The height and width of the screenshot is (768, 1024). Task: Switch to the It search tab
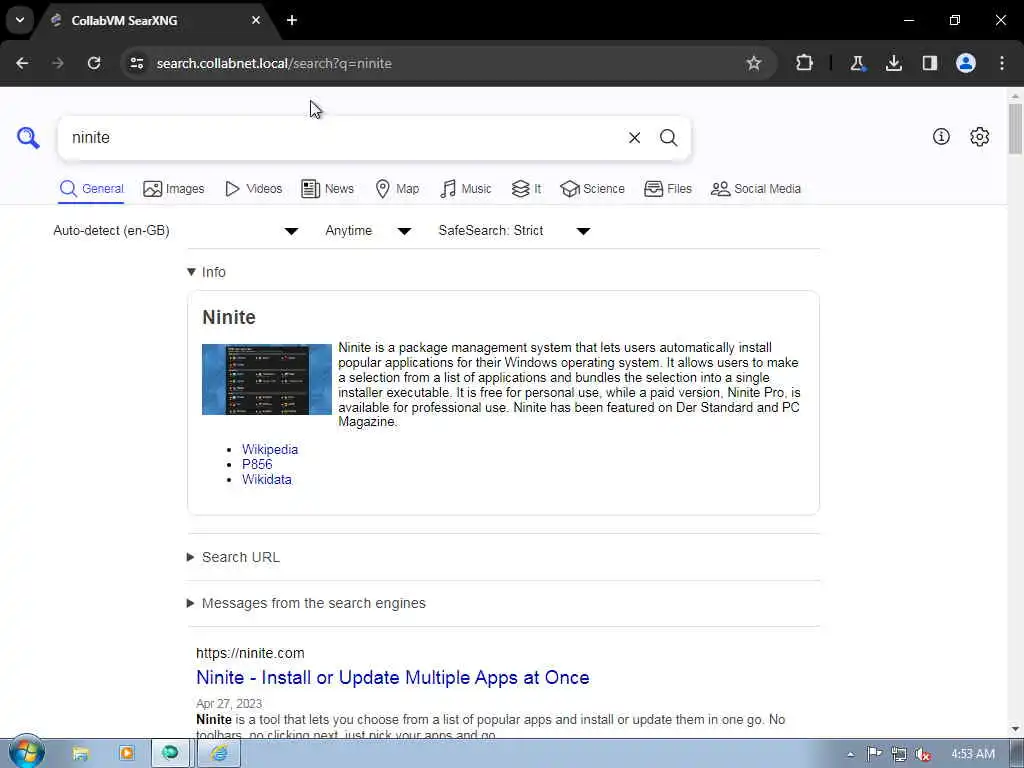(526, 189)
